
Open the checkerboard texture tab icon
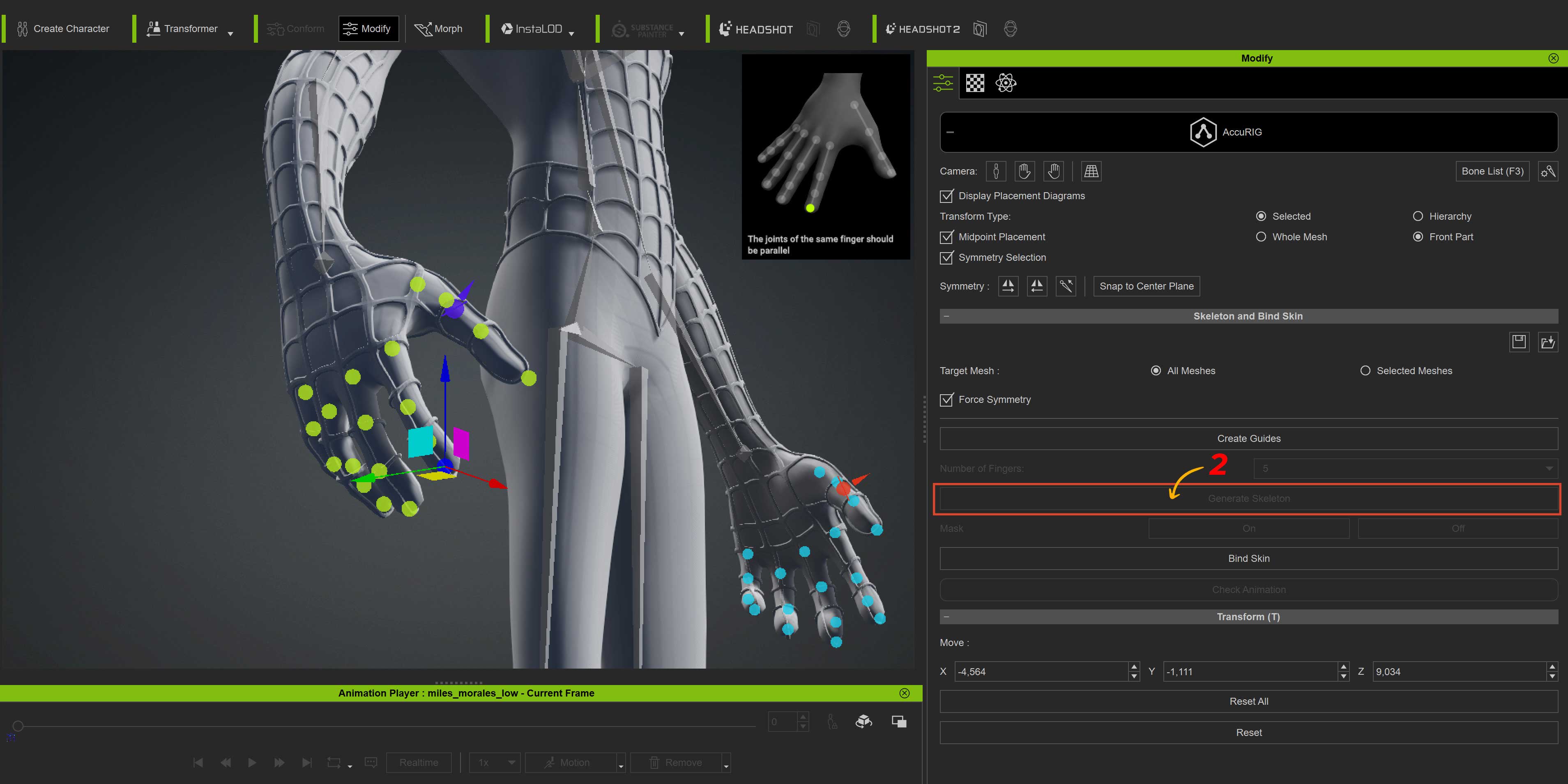[x=975, y=83]
